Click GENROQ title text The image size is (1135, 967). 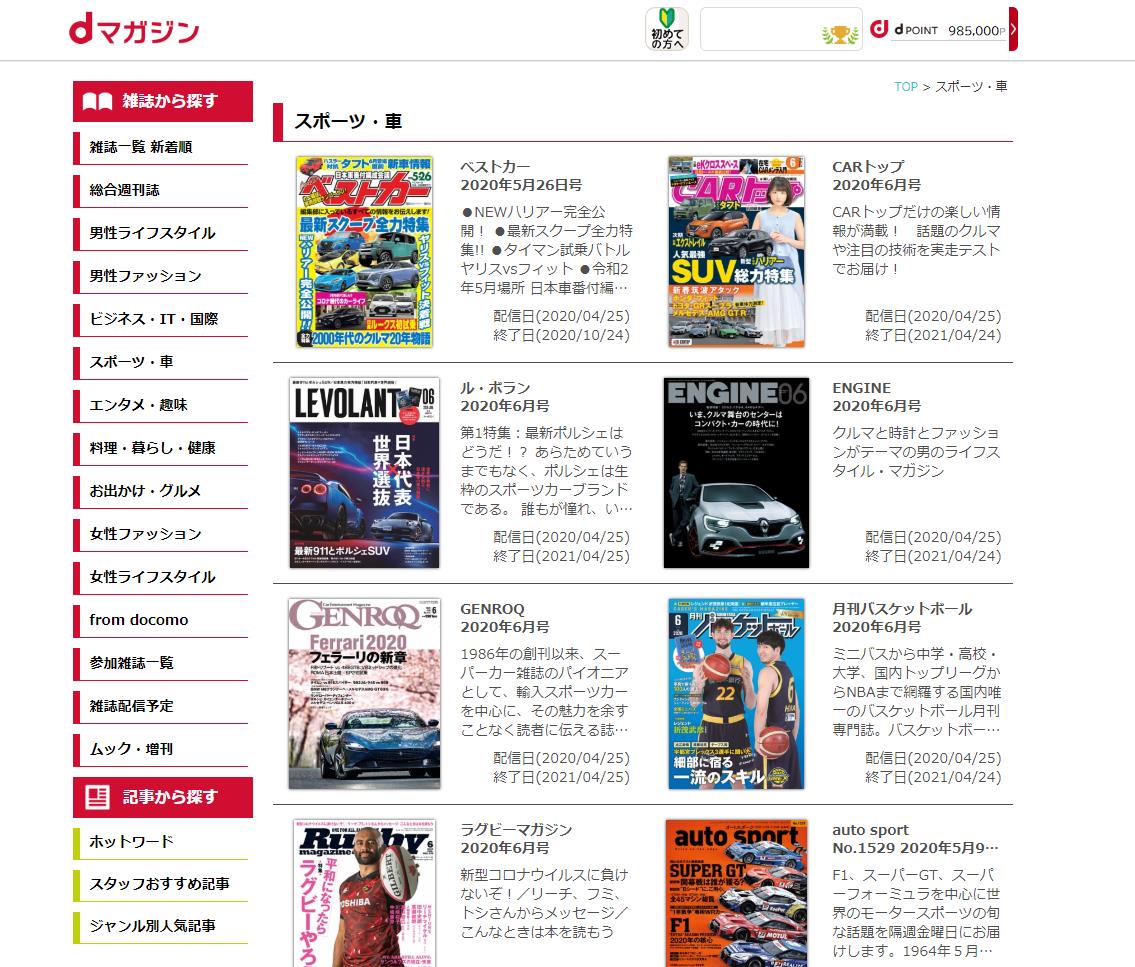[492, 609]
